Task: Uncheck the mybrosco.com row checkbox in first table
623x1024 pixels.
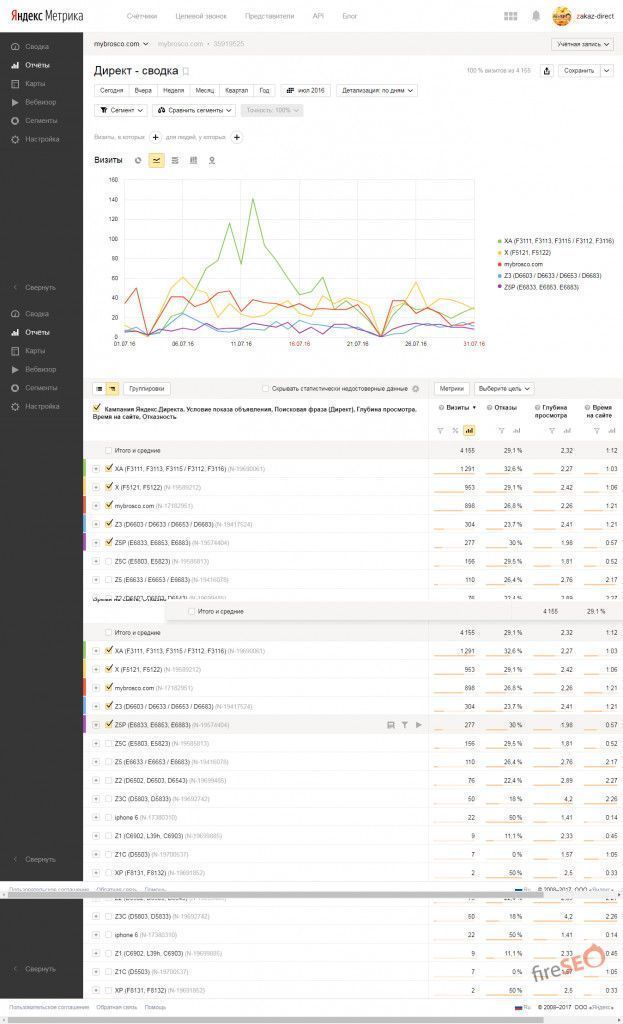Action: click(109, 505)
